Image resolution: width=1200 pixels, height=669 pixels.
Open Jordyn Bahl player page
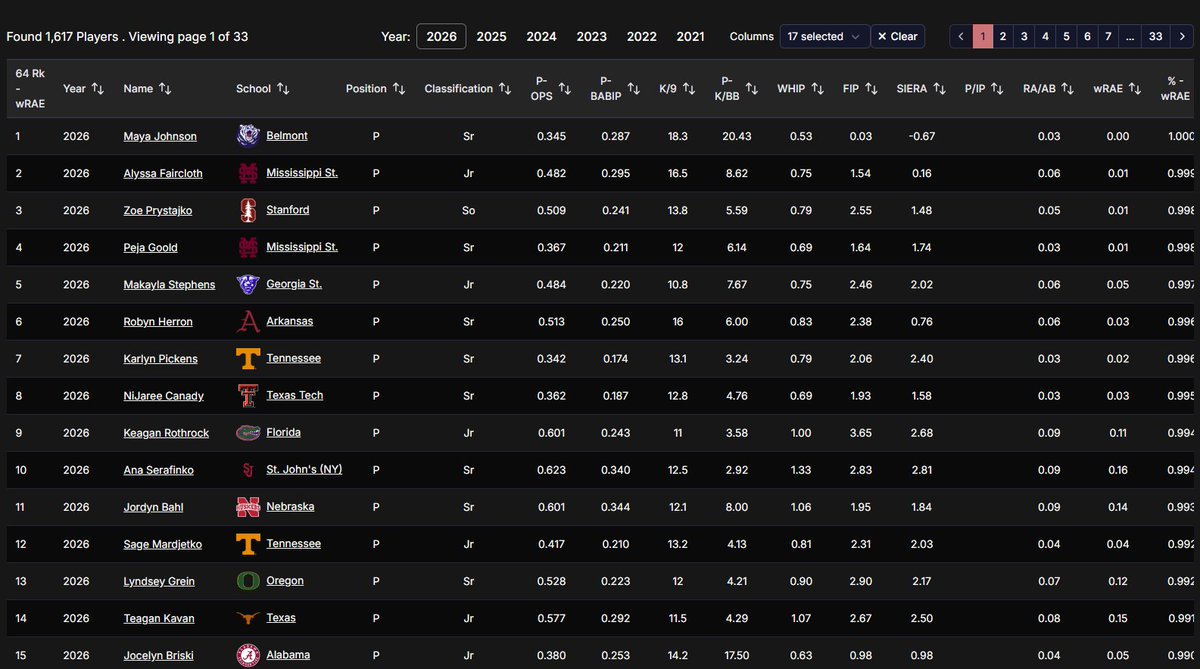click(153, 506)
